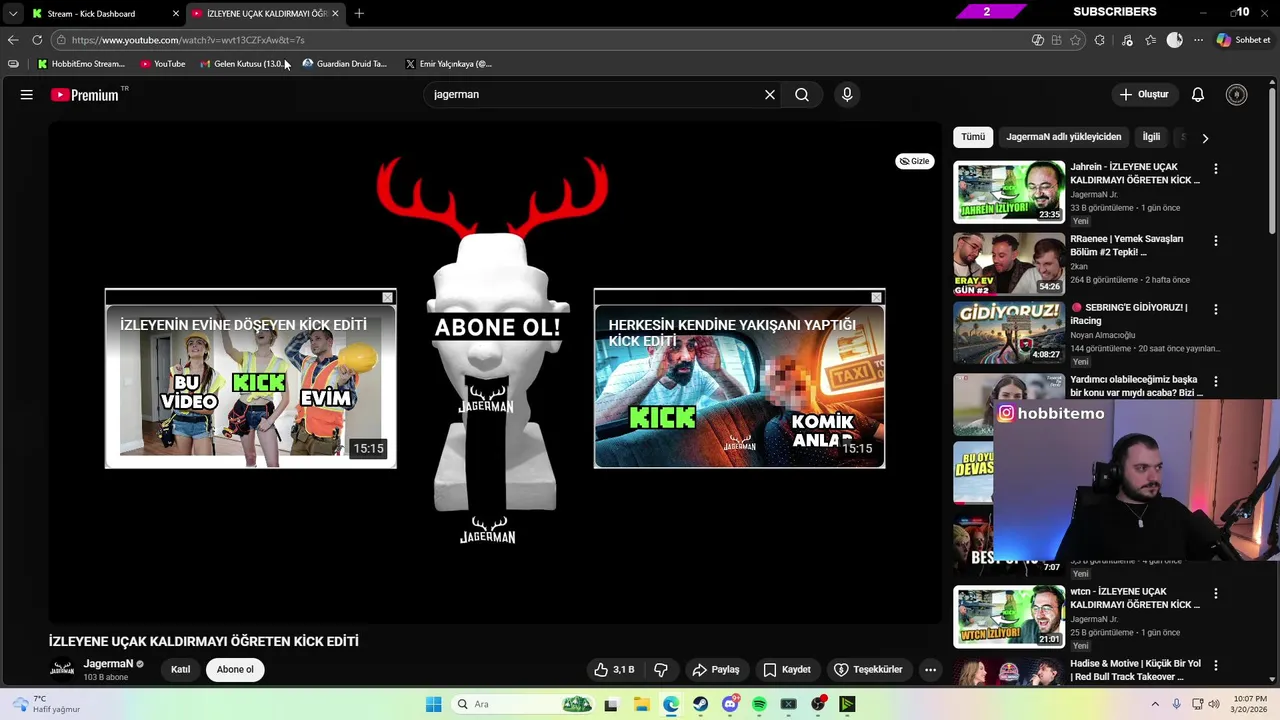
Task: Close the Stream - Kick Dashboard tab
Action: point(176,14)
